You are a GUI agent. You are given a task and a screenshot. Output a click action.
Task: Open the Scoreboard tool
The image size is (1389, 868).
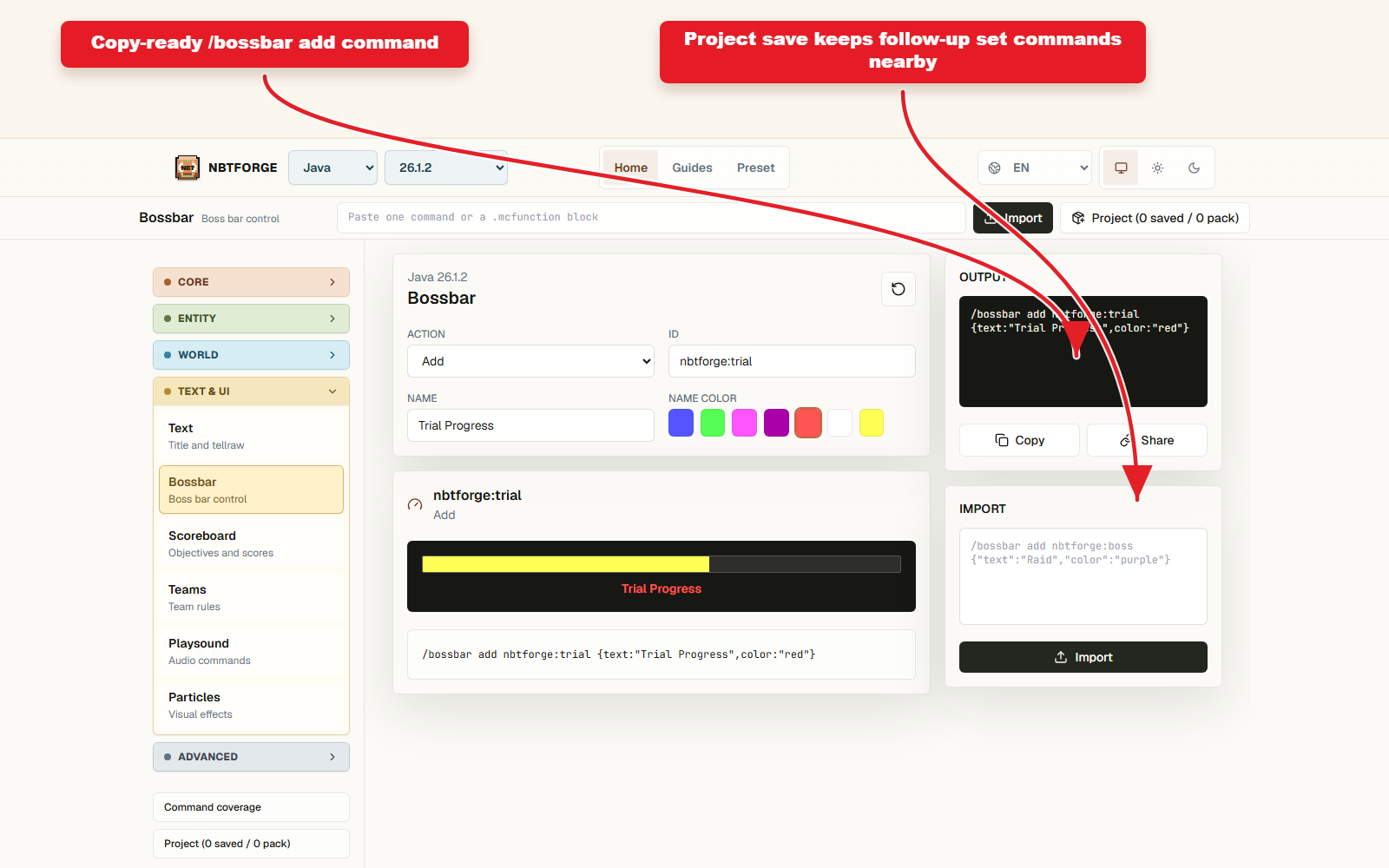[251, 543]
